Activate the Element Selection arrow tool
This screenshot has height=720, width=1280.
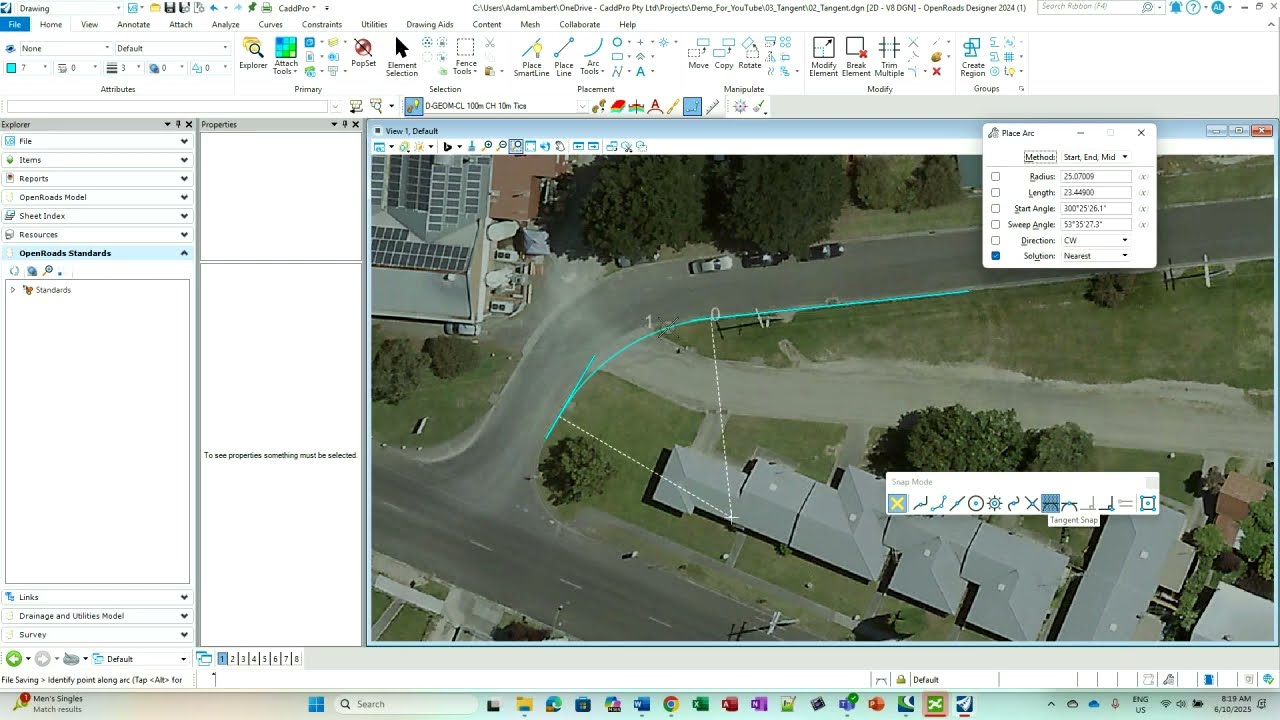(402, 57)
